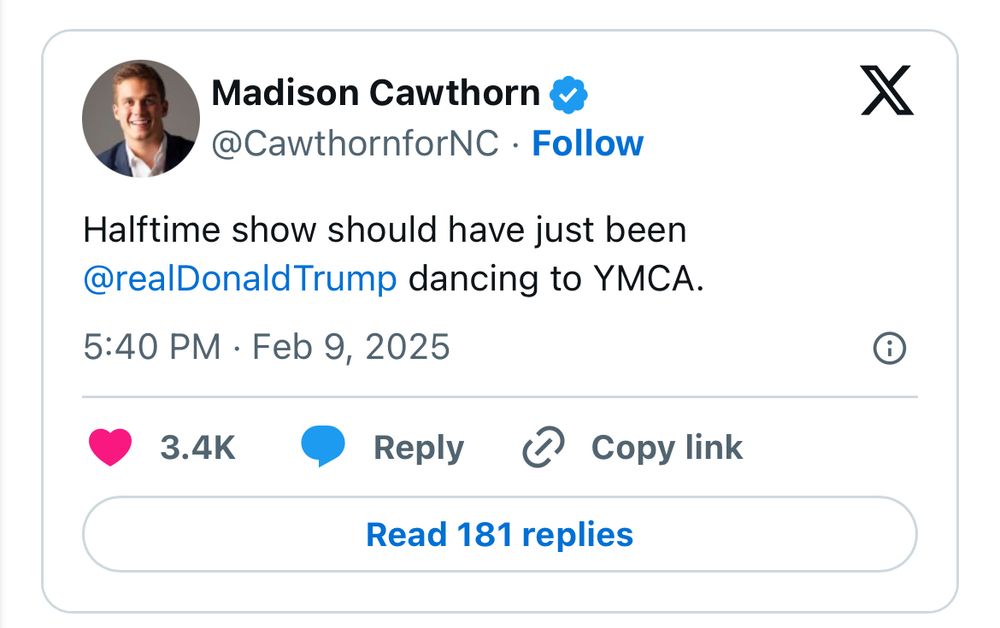Open Madison Cawthorn's profile photo
Viewport: 1000px width, 628px height.
[140, 118]
